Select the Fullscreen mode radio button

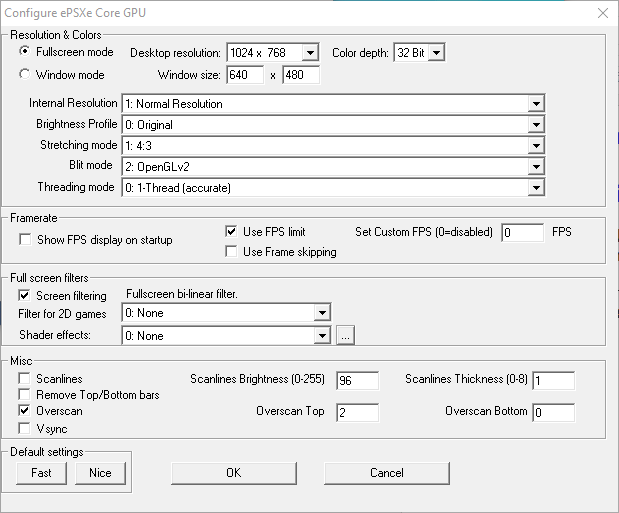[24, 51]
